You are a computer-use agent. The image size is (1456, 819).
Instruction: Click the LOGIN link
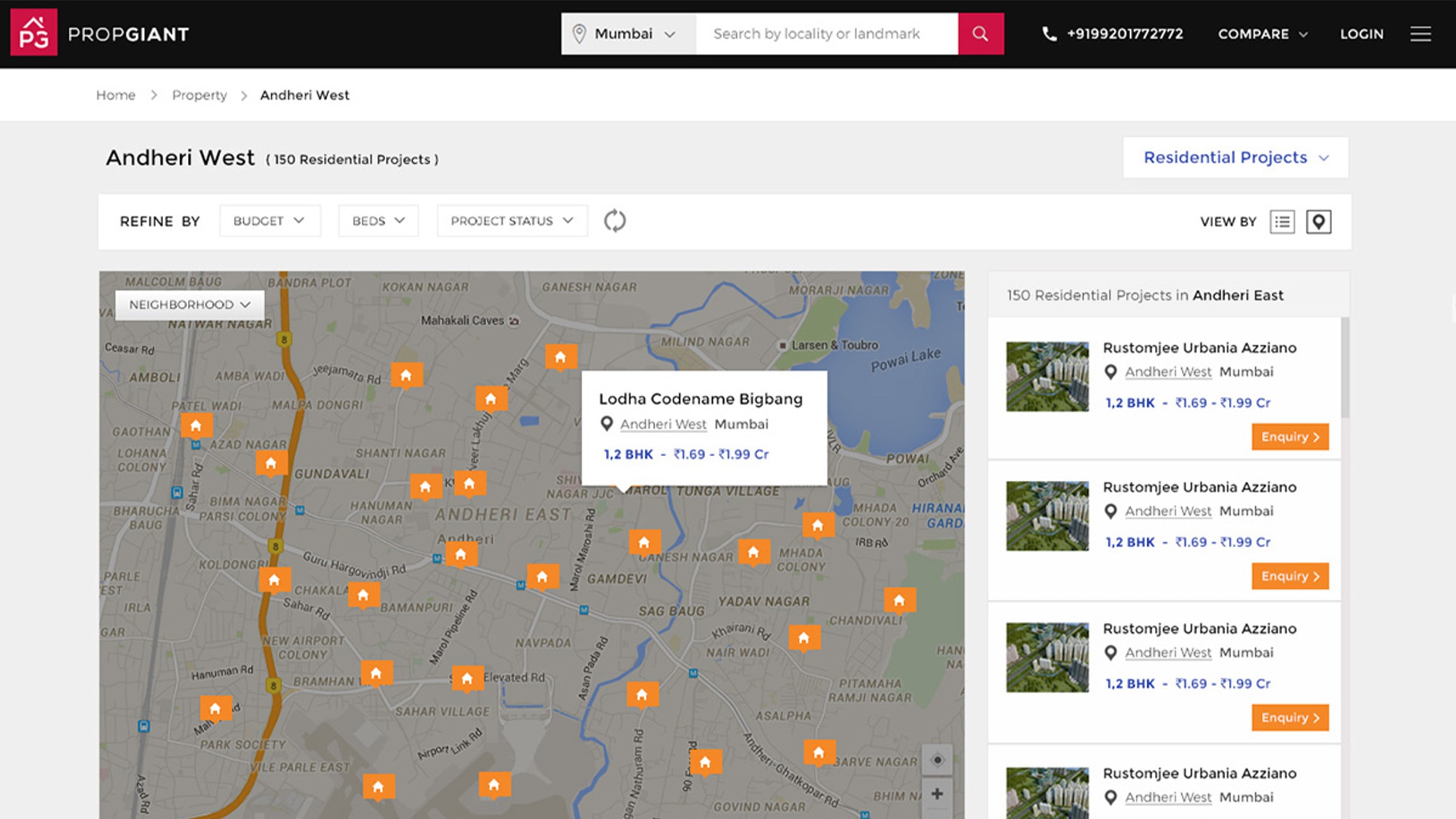tap(1361, 34)
